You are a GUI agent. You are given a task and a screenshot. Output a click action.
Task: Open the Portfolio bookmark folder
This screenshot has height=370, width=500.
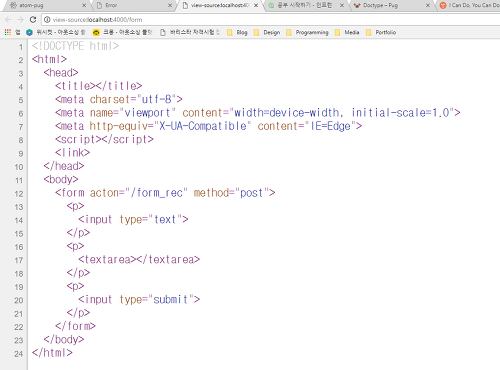tap(381, 32)
